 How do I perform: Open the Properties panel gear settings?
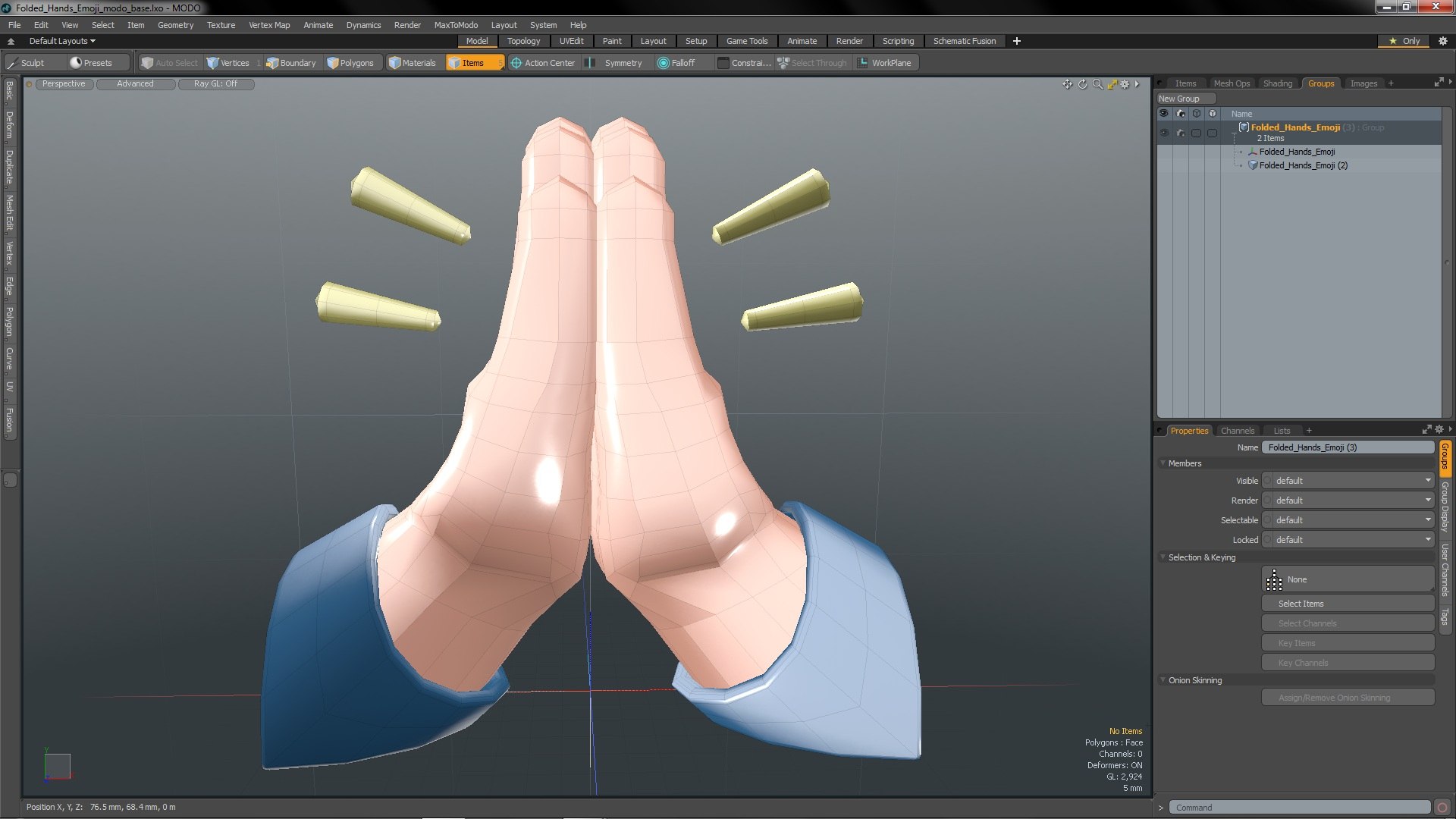(x=1439, y=429)
